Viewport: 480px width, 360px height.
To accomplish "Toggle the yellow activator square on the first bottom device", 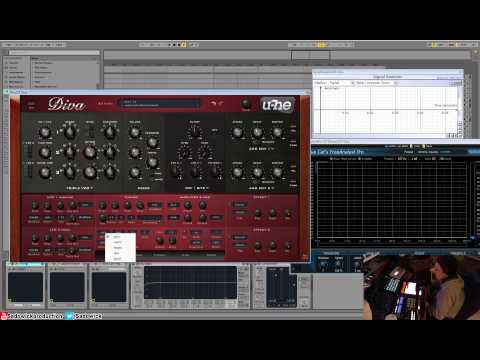I will [9, 301].
